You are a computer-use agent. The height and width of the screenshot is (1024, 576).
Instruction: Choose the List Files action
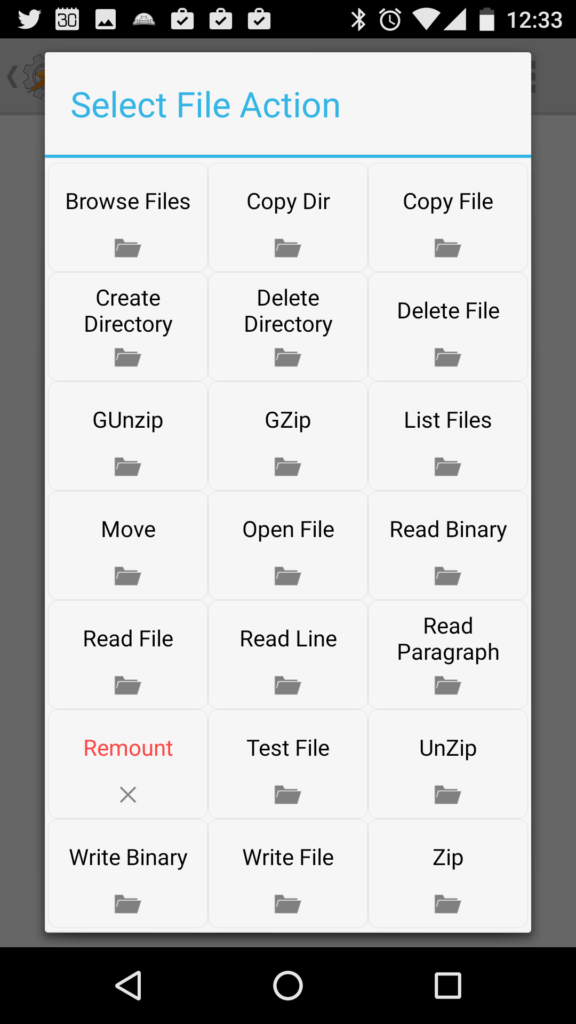tap(448, 436)
